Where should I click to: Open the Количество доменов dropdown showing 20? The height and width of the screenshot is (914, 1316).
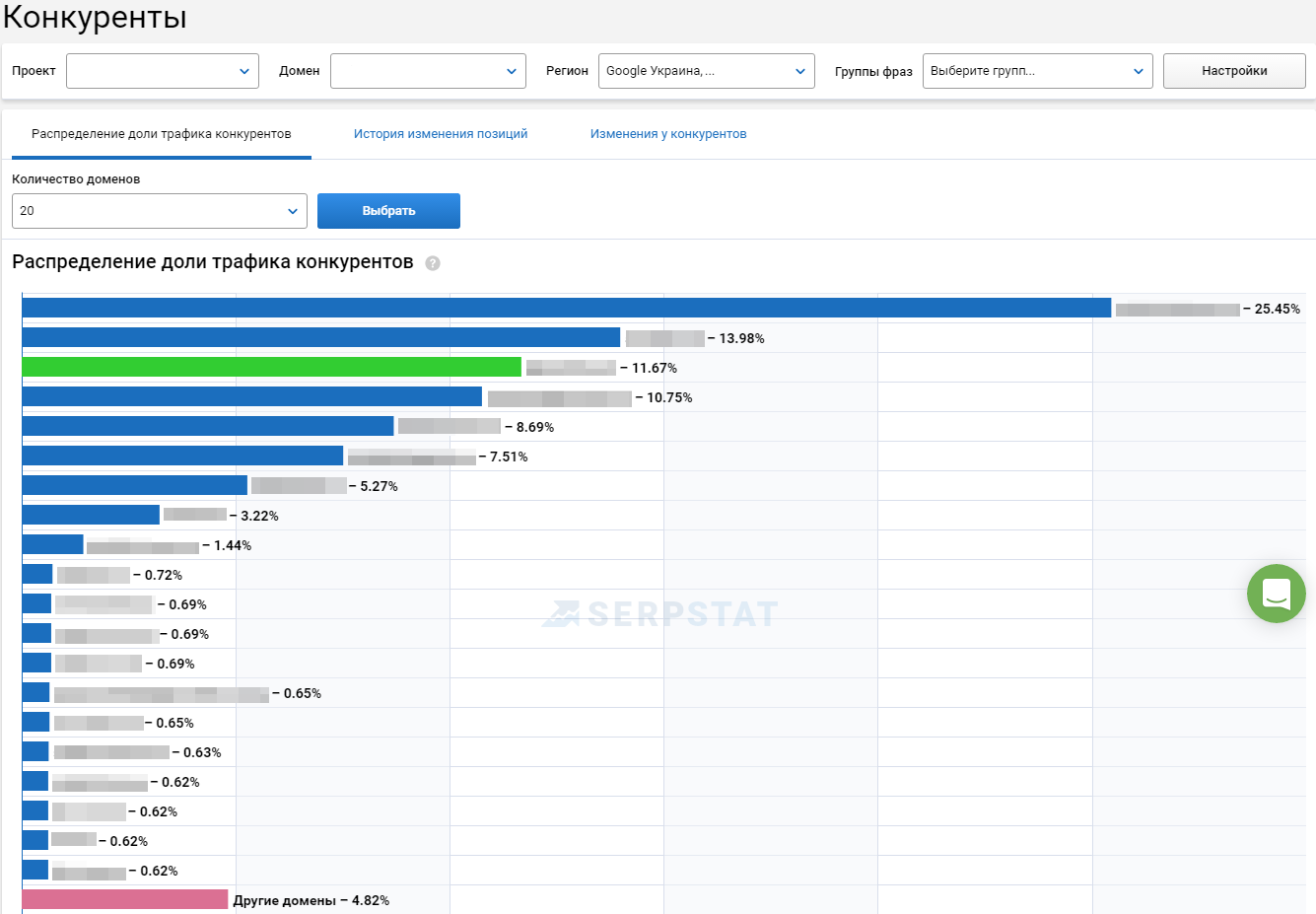[159, 211]
